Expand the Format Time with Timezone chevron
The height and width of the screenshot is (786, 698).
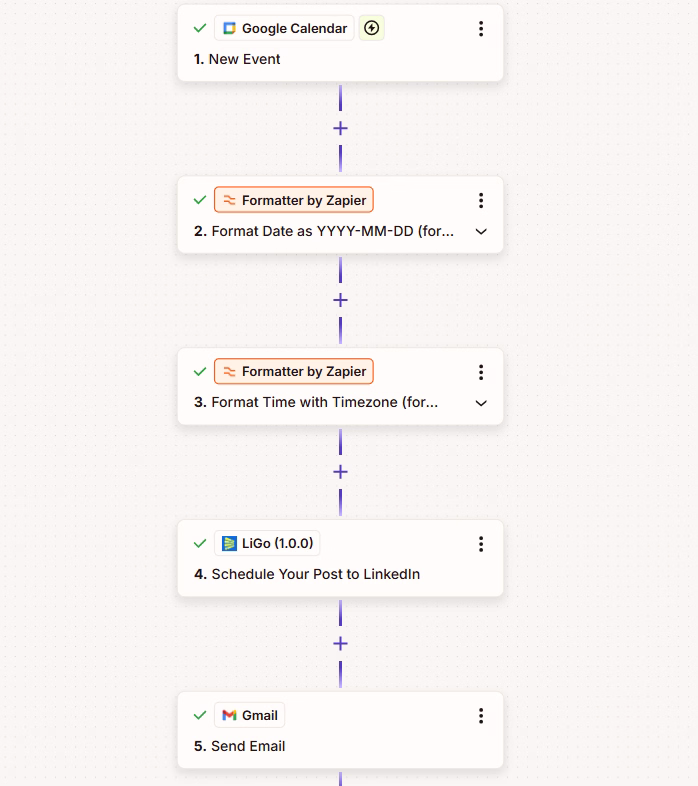point(481,403)
